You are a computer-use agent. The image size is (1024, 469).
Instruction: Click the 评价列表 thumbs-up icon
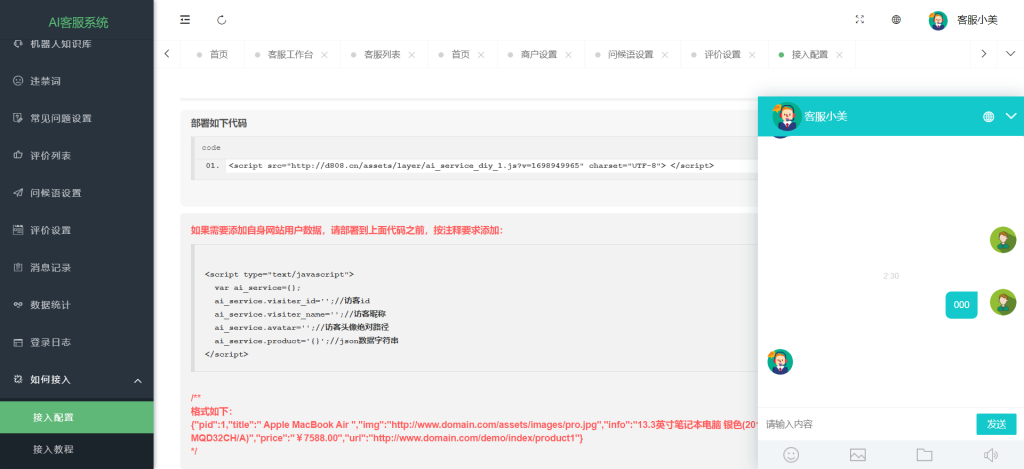pos(18,155)
